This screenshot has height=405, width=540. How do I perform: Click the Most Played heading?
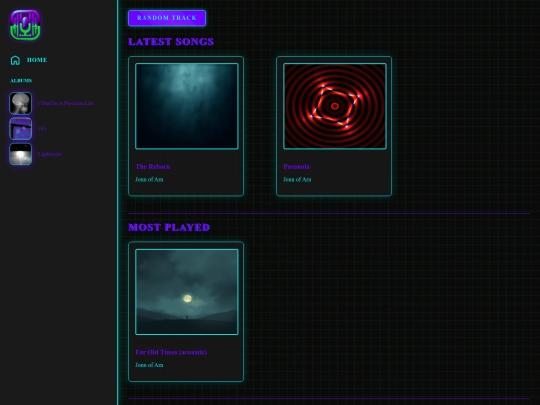[169, 227]
